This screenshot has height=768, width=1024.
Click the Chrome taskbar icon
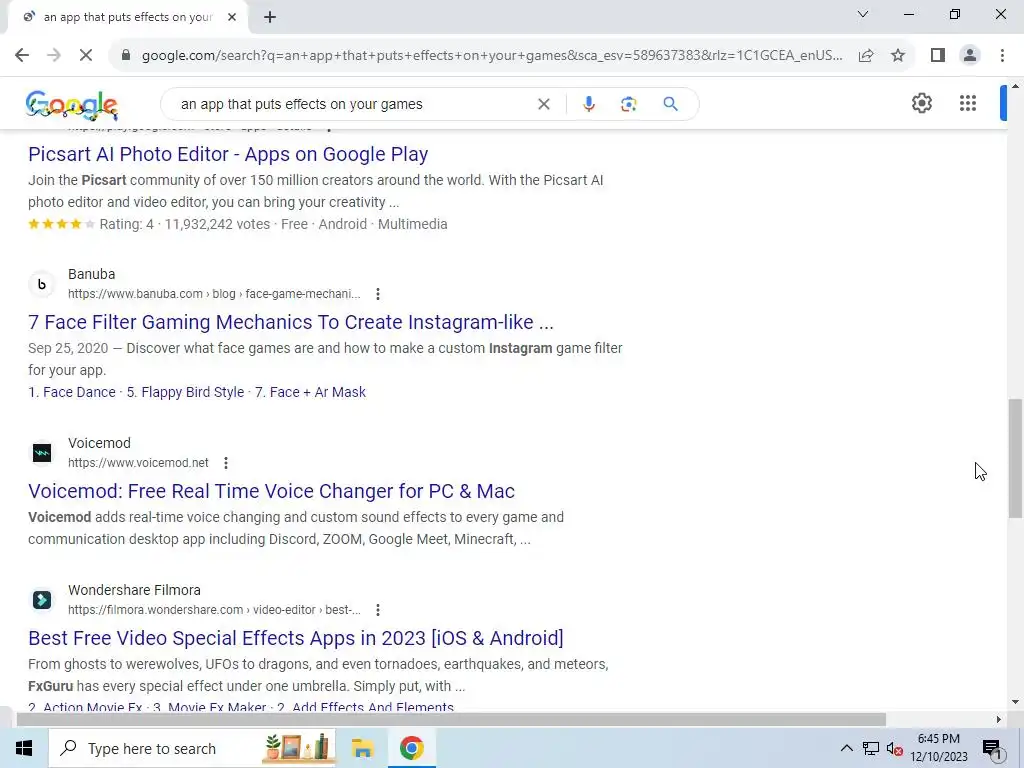tap(411, 748)
